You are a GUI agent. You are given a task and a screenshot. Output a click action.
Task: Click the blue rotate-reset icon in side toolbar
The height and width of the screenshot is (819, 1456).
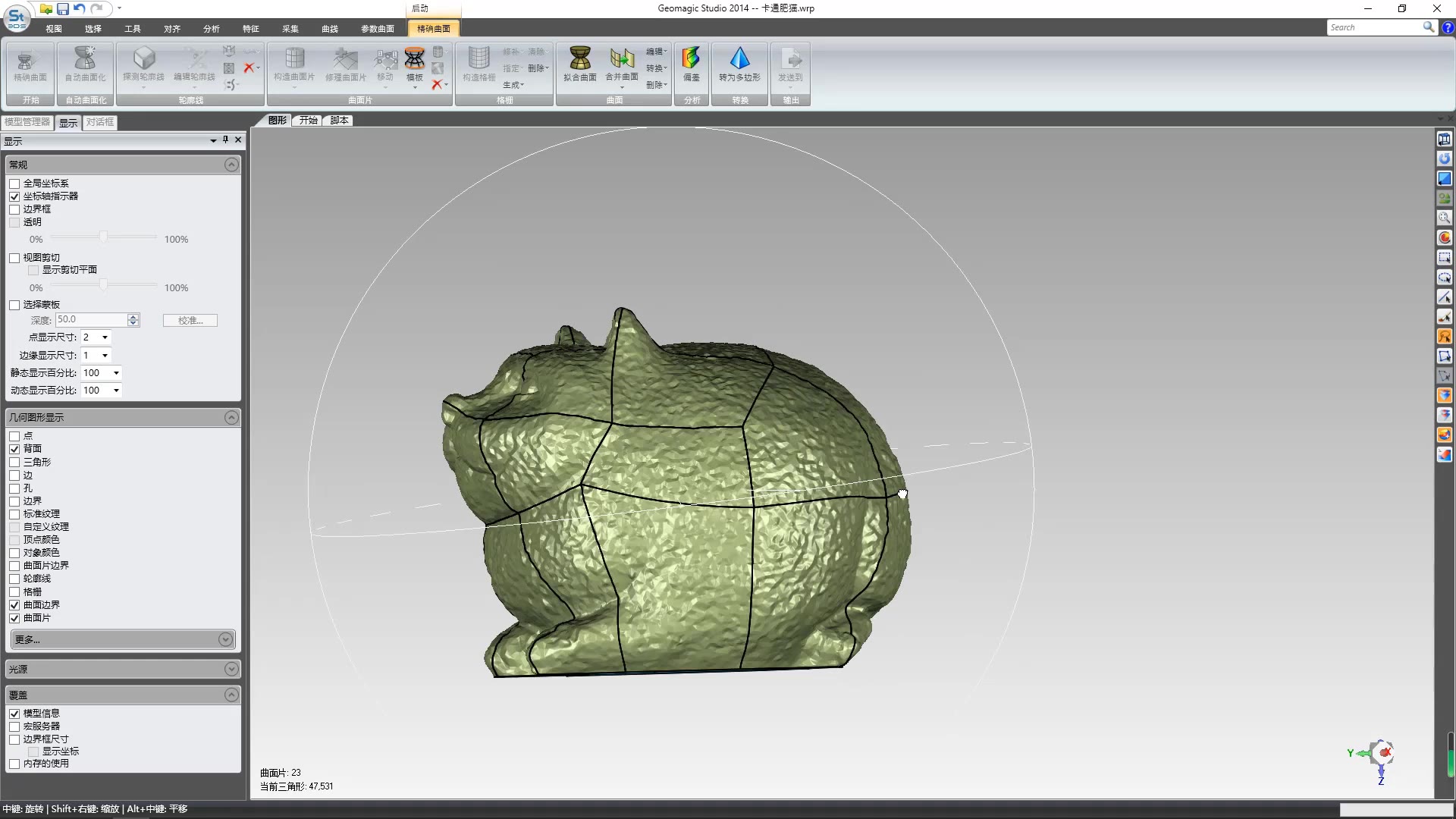click(x=1445, y=158)
